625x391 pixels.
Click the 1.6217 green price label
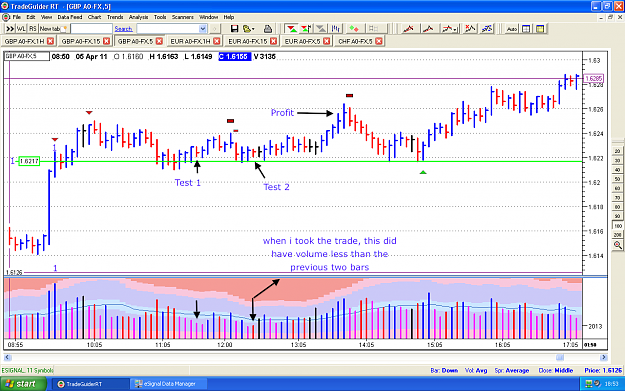29,161
